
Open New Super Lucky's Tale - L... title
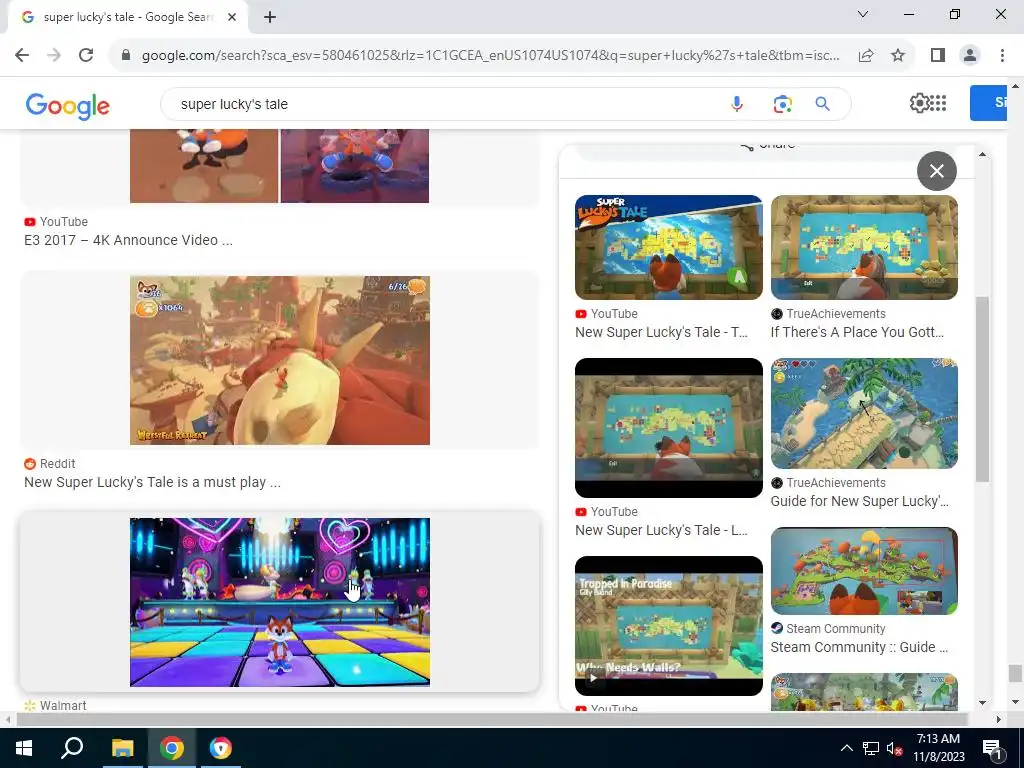[662, 530]
